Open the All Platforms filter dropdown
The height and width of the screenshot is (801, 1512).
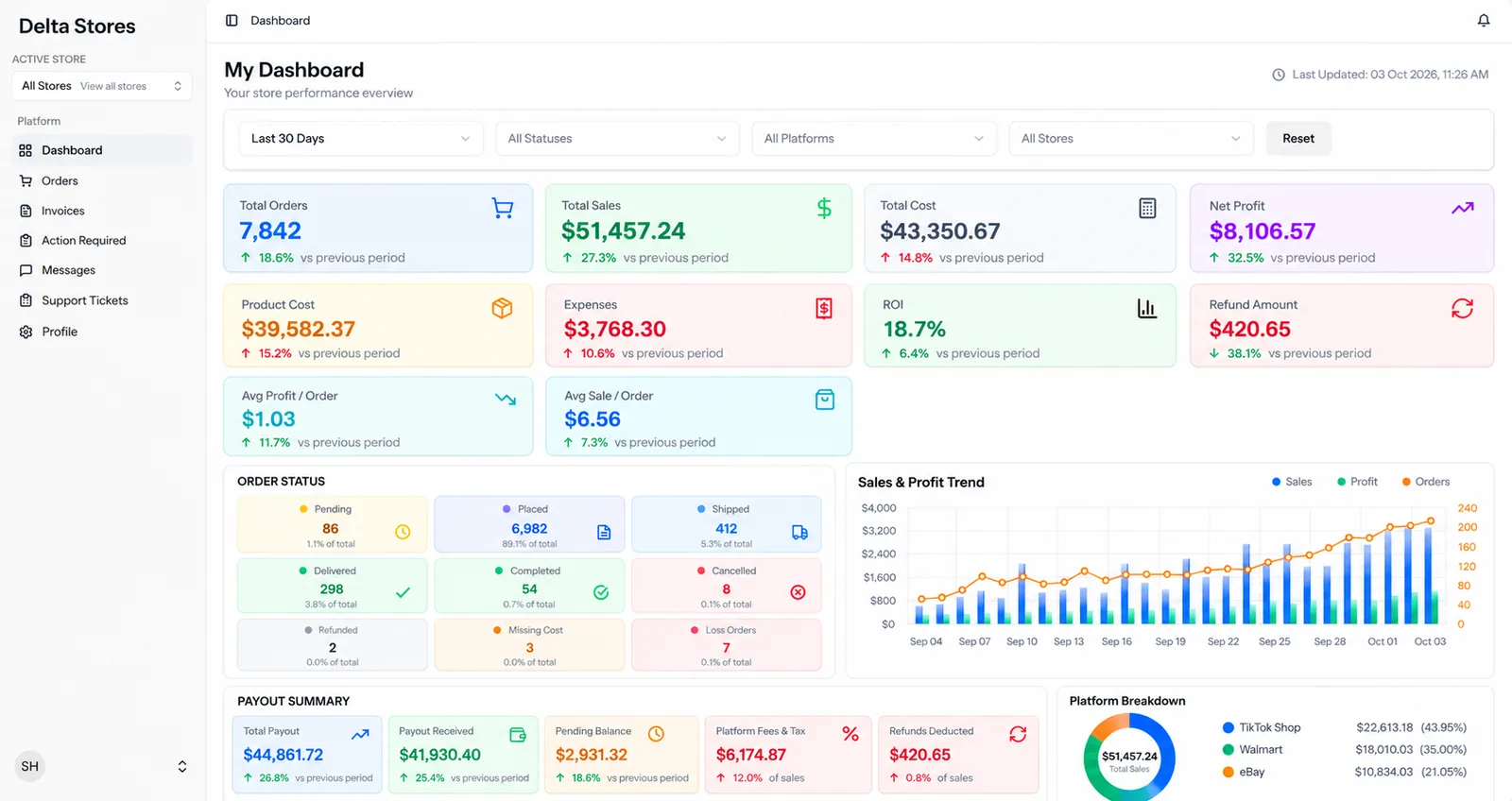point(874,139)
